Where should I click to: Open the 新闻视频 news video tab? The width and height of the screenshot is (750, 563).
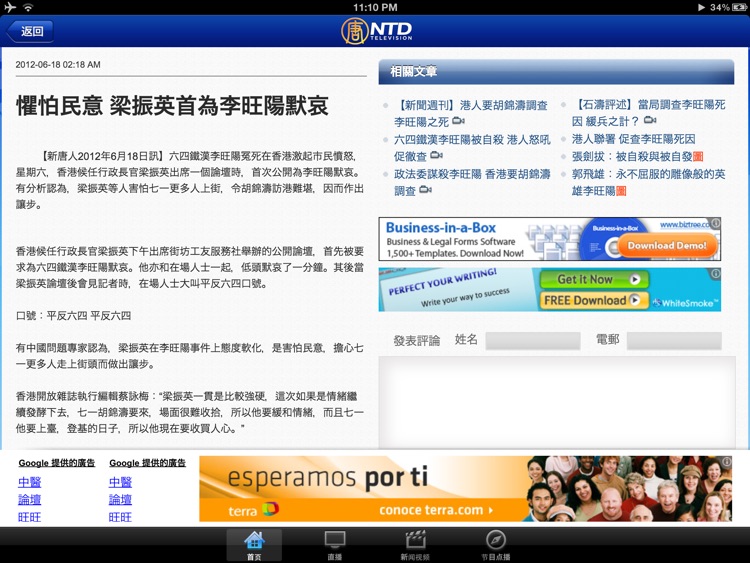click(x=414, y=545)
